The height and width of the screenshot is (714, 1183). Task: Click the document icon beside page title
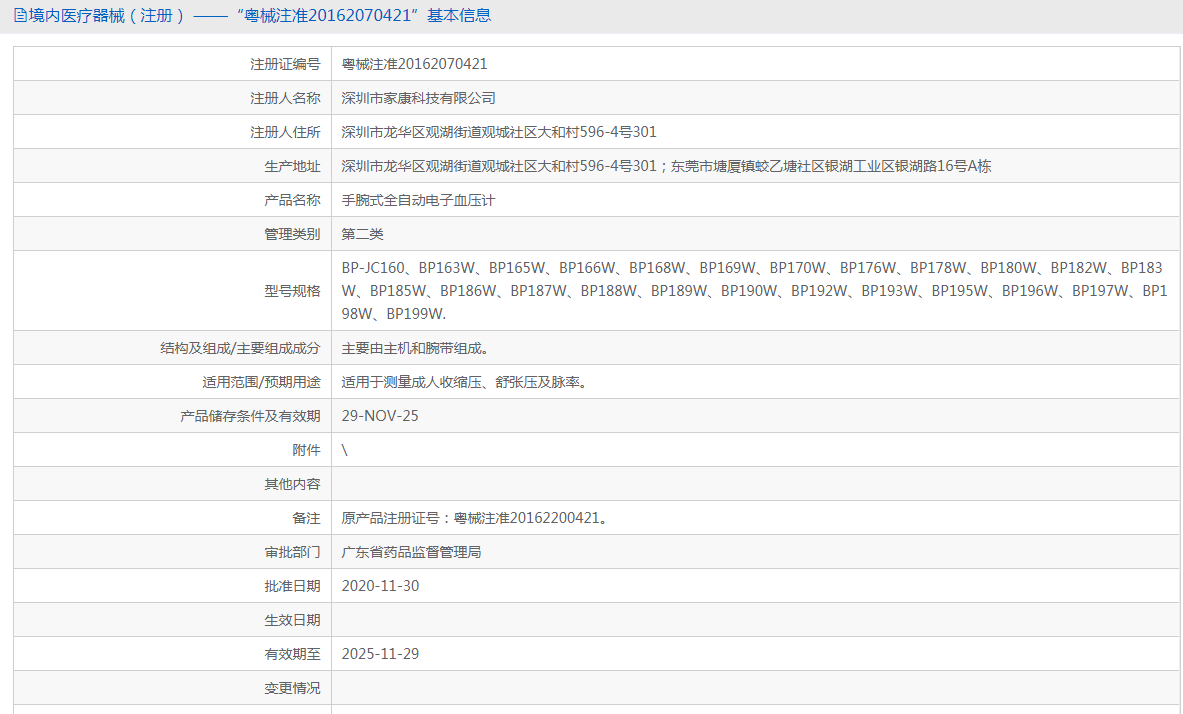[x=20, y=15]
